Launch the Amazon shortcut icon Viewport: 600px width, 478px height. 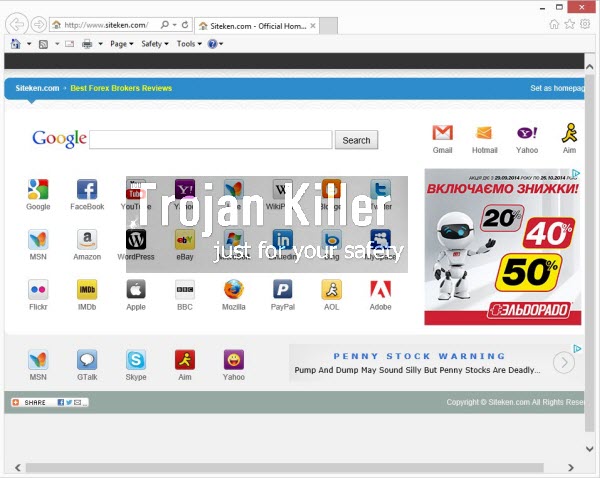coord(87,240)
